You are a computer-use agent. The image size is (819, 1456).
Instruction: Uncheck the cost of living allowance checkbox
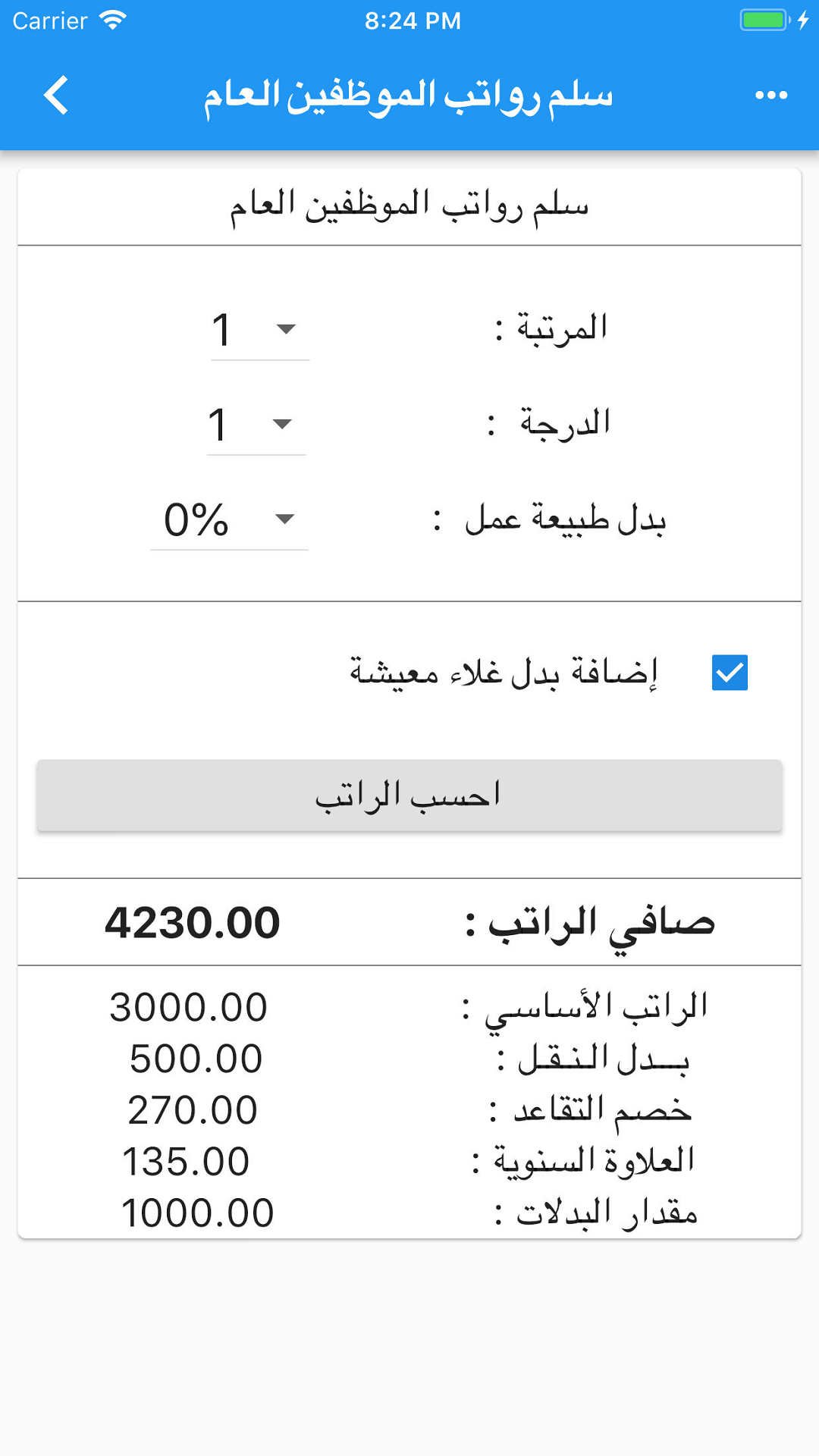coord(730,673)
